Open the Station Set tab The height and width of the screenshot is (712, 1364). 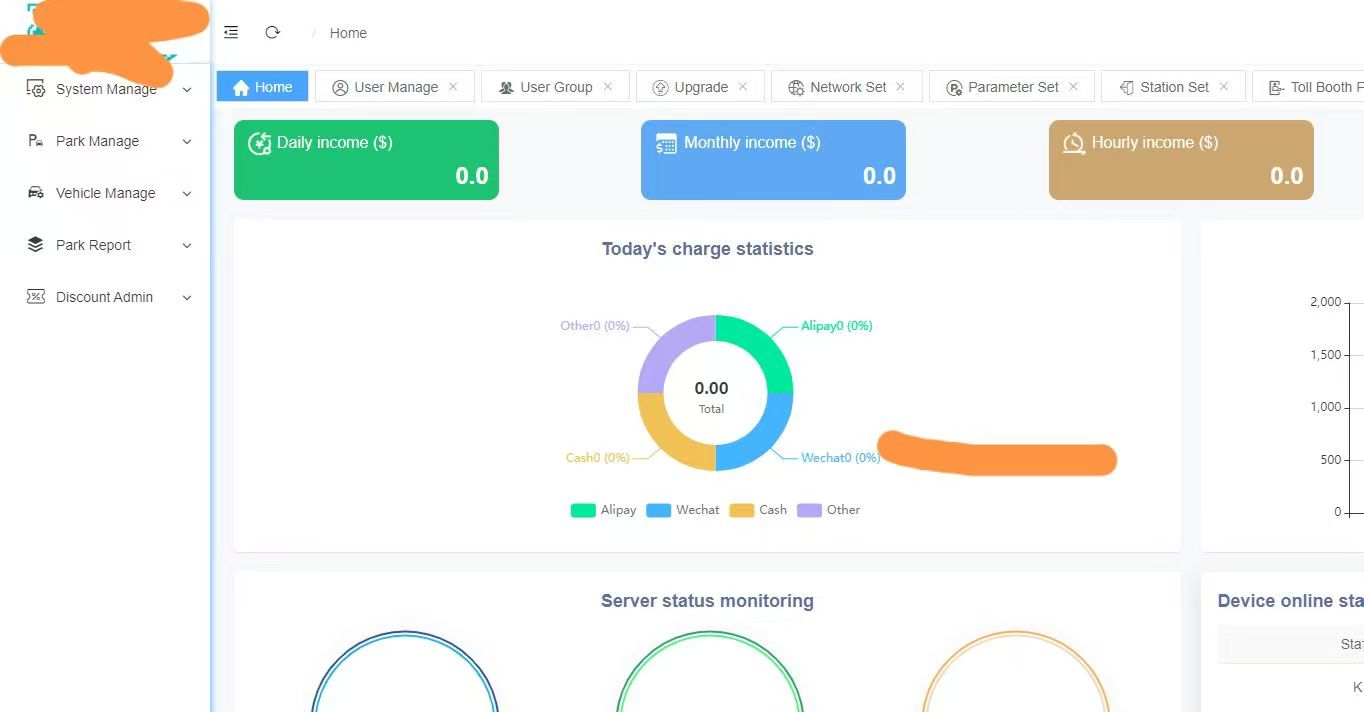(x=1173, y=87)
